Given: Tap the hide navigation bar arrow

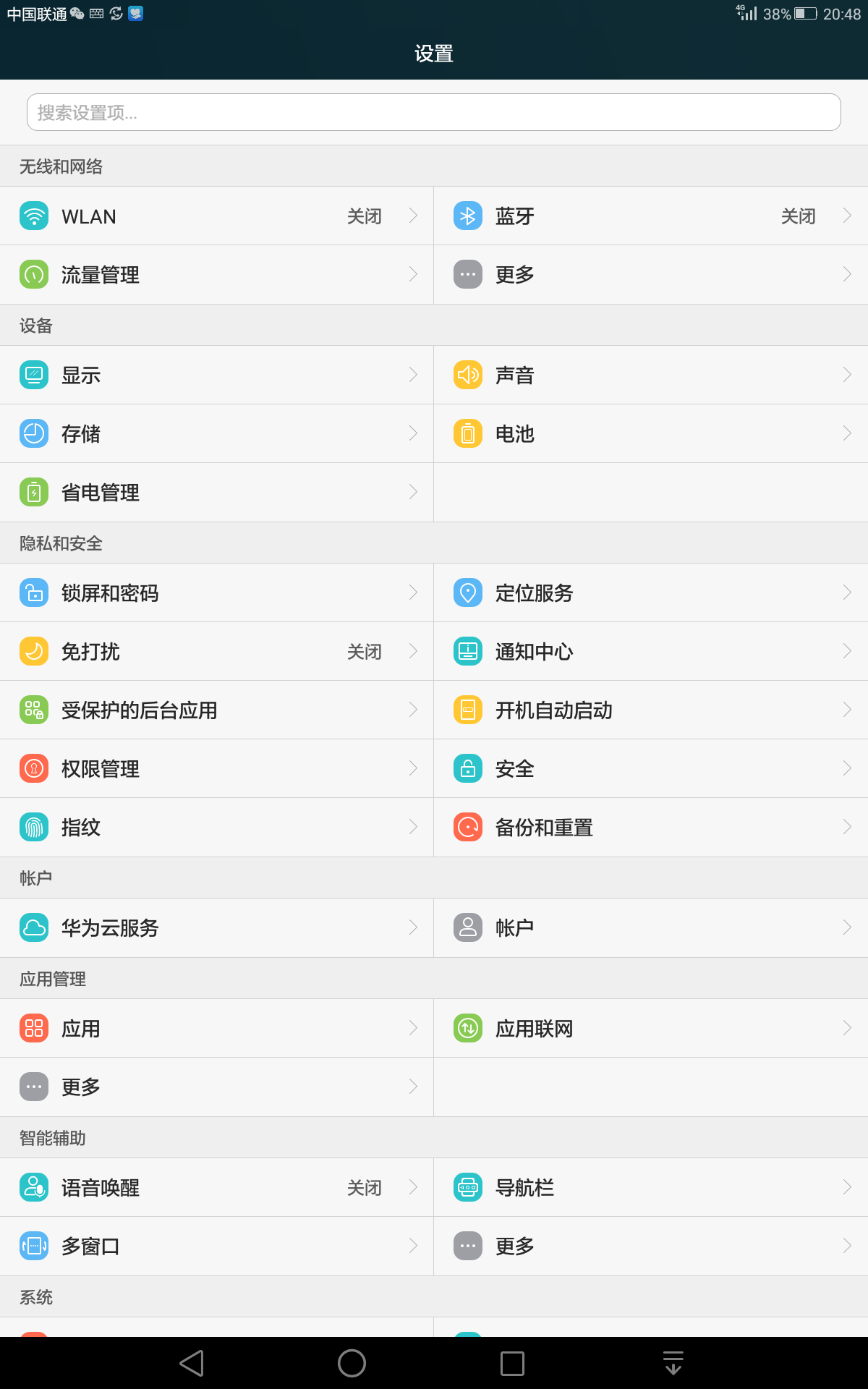Looking at the screenshot, I should coord(673,1363).
